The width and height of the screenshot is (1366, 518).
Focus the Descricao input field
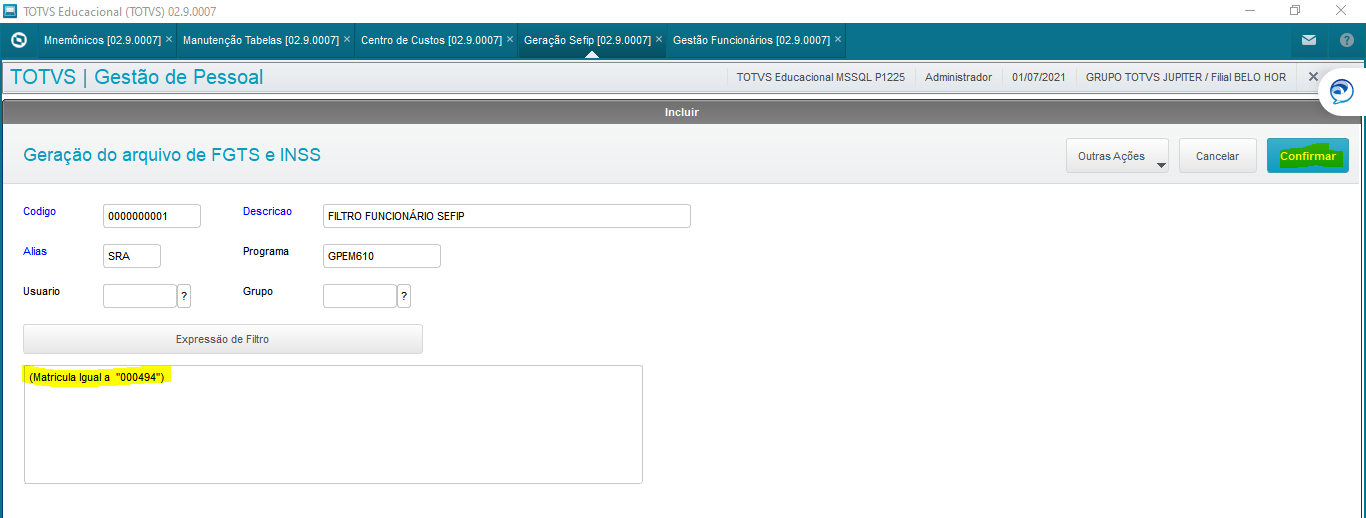coord(507,216)
